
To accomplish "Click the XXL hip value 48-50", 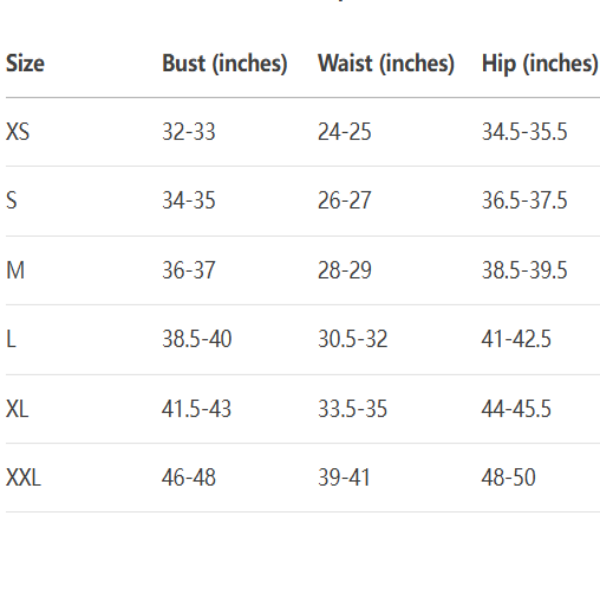I will click(x=508, y=478).
